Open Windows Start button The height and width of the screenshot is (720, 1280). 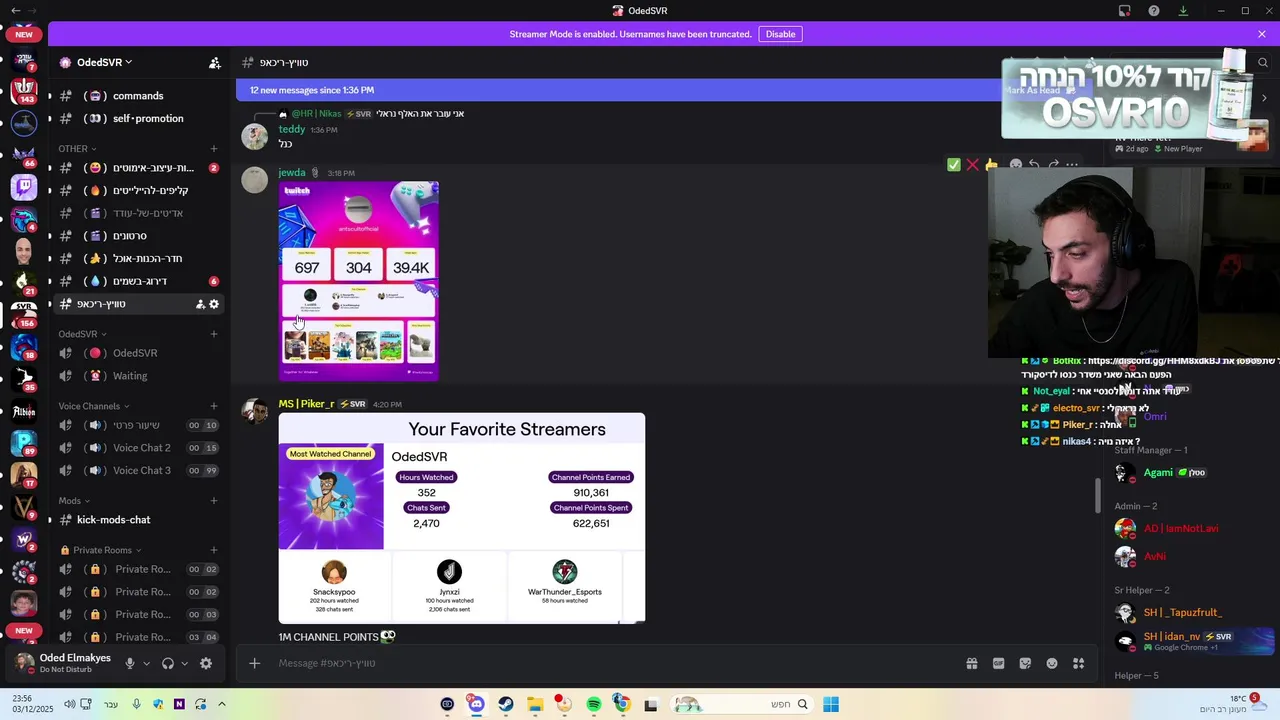(831, 704)
